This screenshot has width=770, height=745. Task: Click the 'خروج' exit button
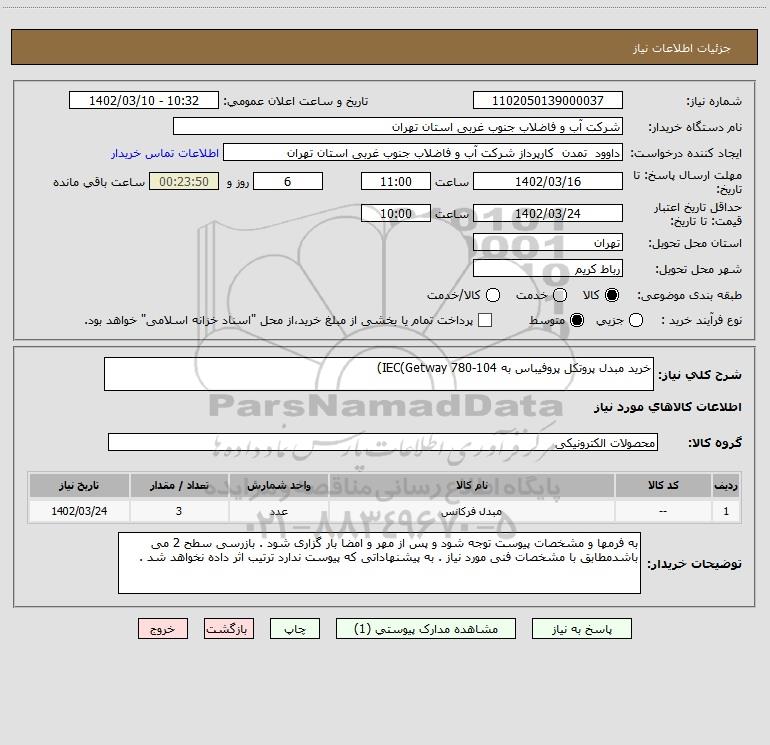[x=163, y=629]
